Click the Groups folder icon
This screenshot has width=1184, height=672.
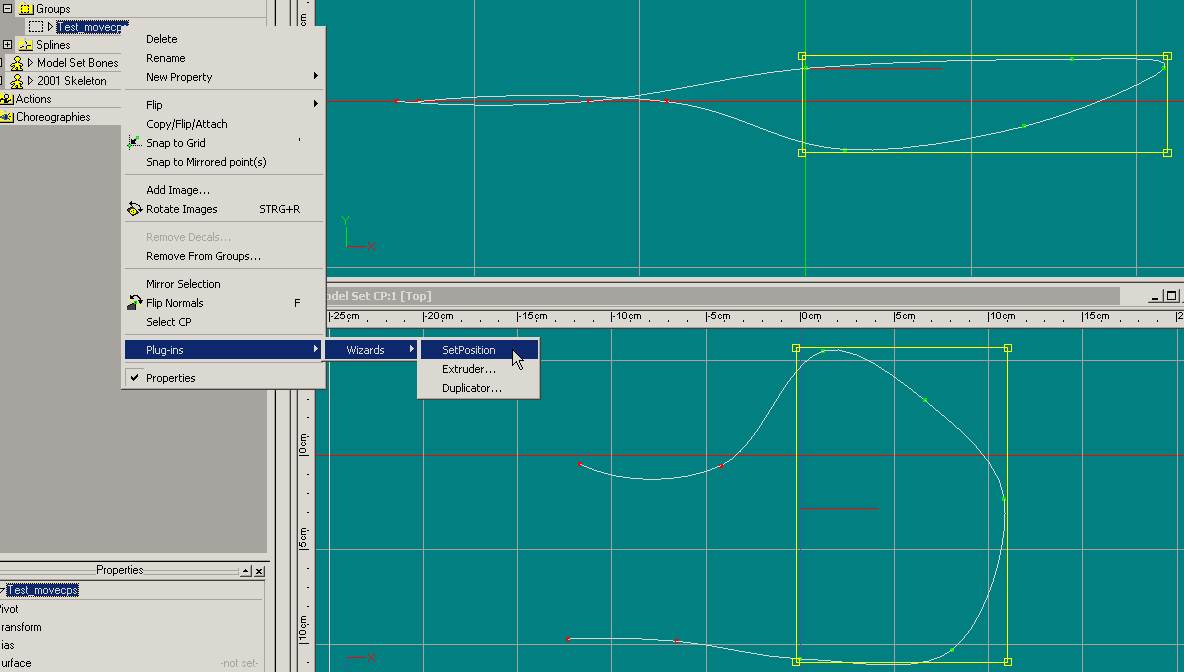pyautogui.click(x=26, y=9)
